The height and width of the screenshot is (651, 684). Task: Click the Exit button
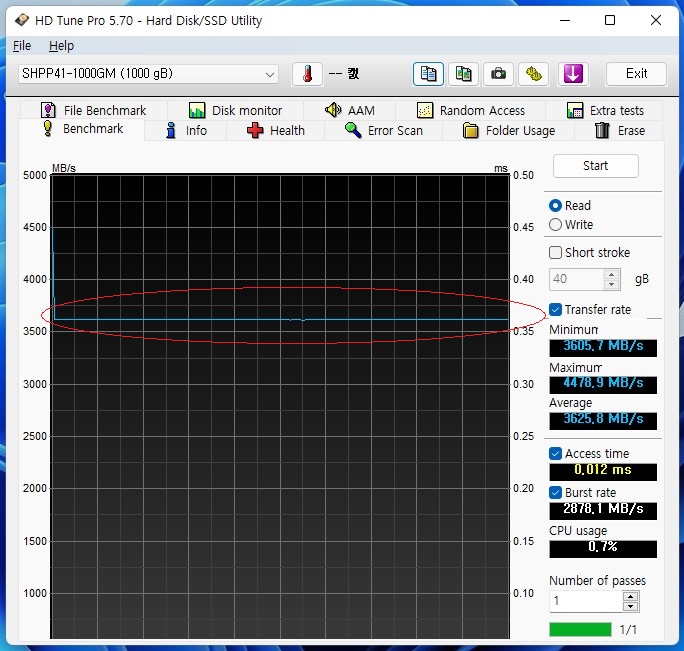coord(636,74)
